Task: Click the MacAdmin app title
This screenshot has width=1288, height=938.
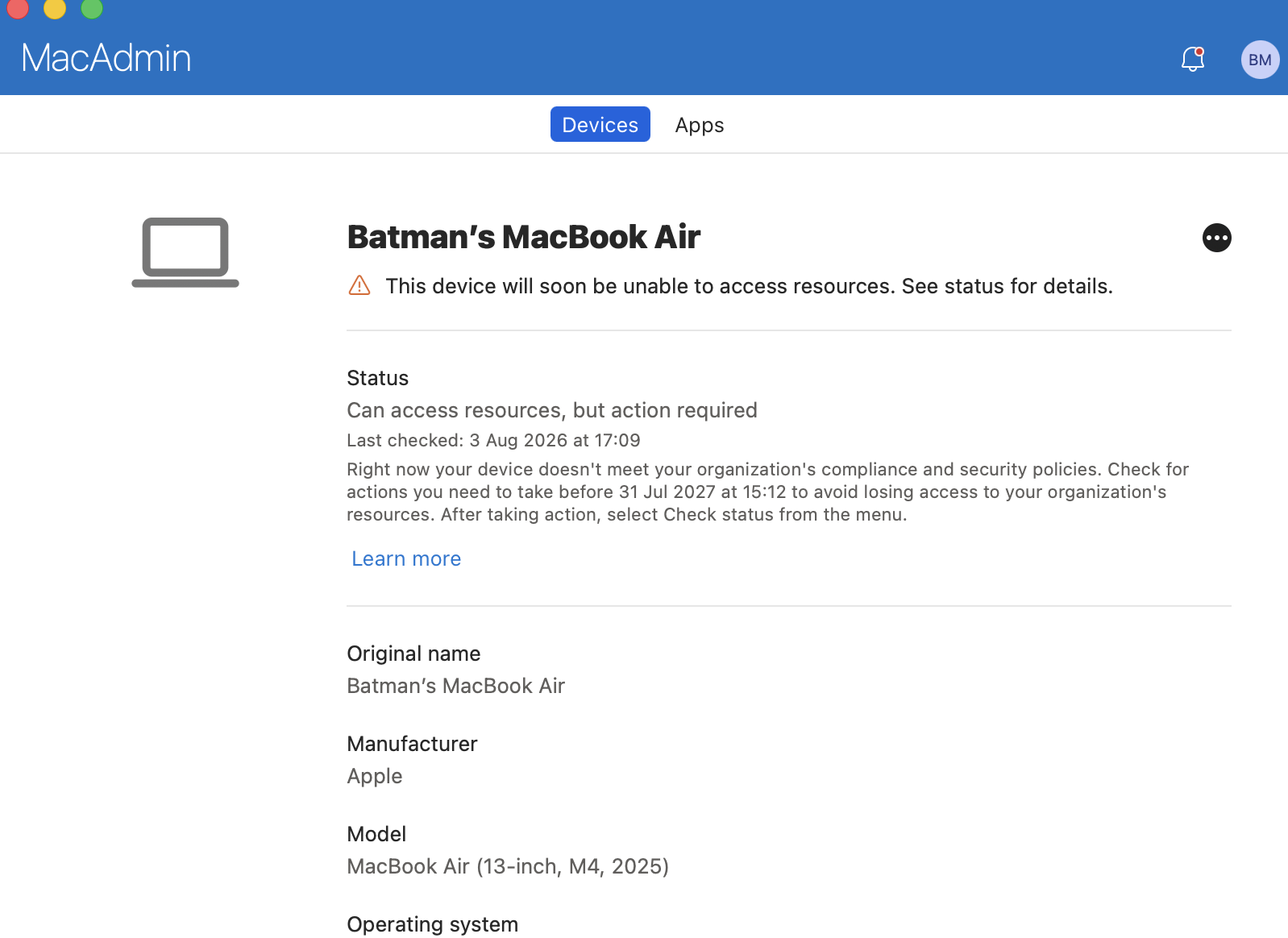Action: [x=106, y=58]
